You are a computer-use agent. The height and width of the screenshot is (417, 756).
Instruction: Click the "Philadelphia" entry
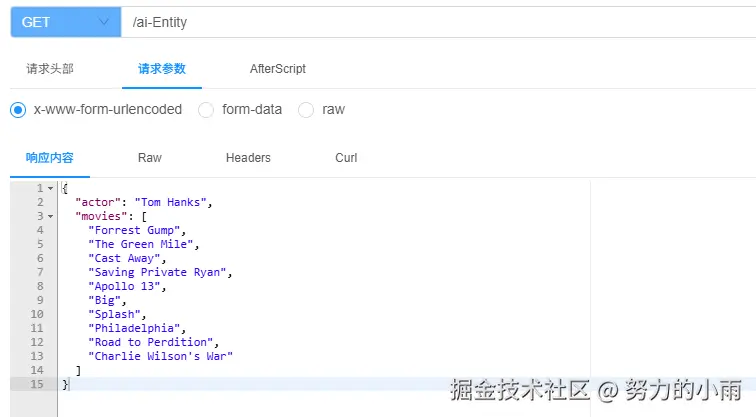click(x=135, y=328)
